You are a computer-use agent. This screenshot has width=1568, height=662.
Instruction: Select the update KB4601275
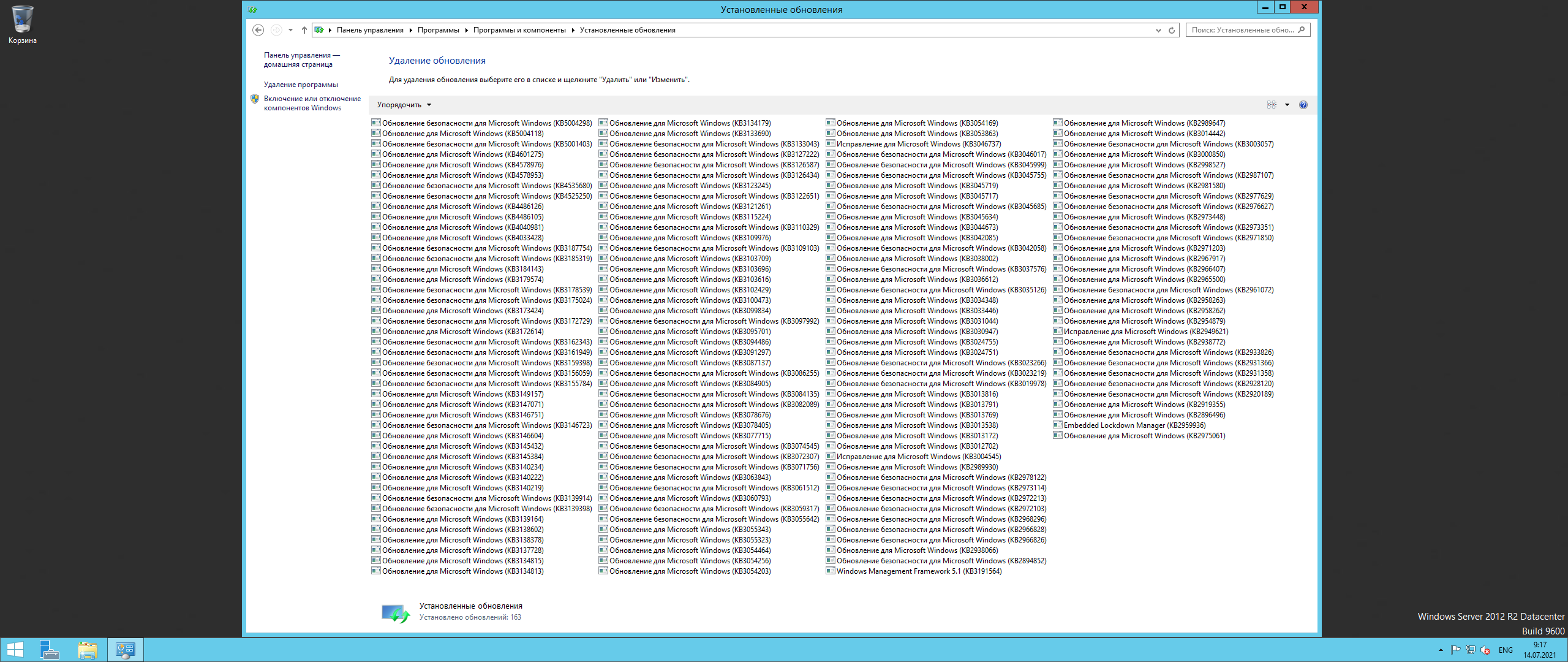point(458,154)
